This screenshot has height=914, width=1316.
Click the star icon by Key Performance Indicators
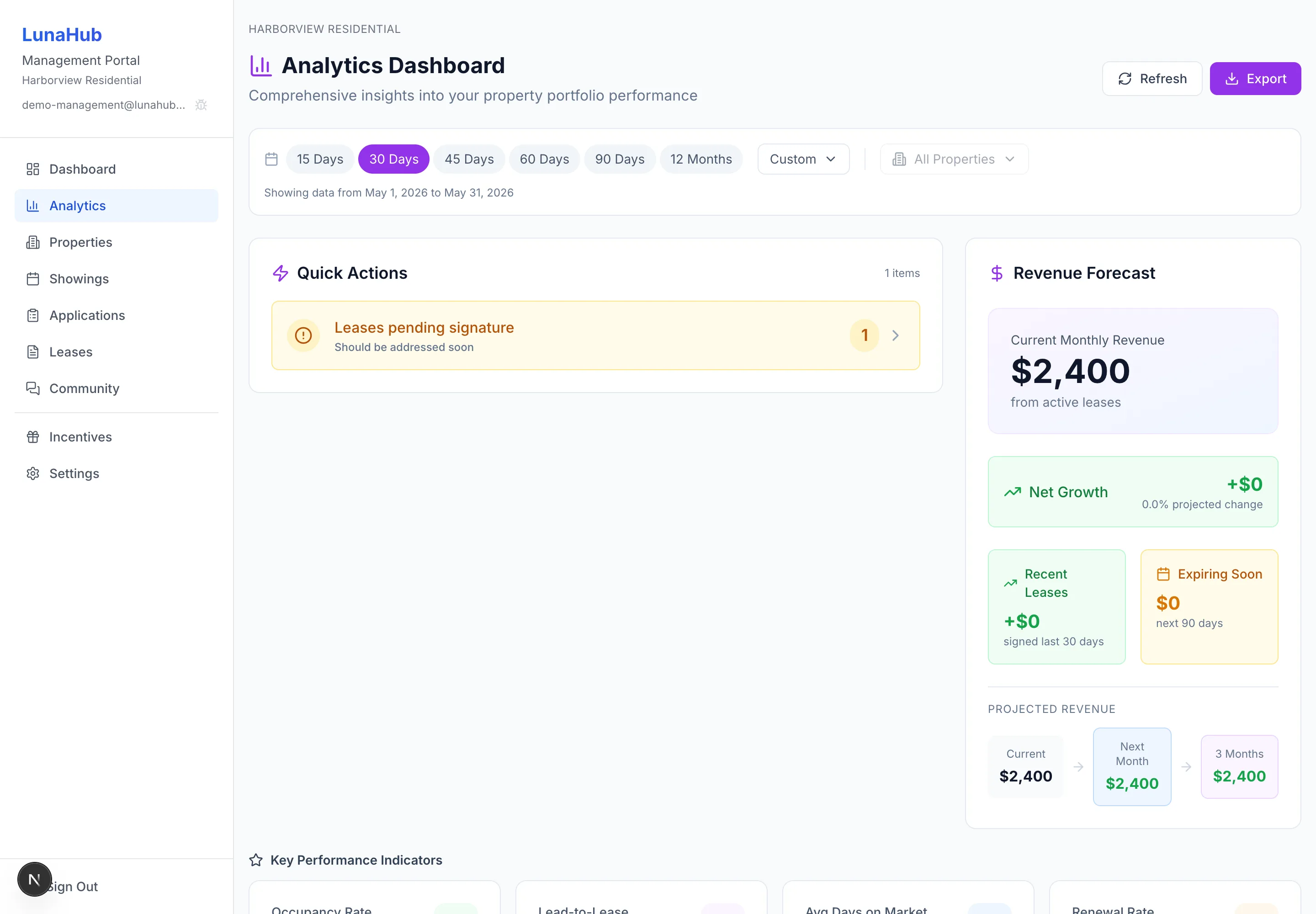(x=256, y=860)
